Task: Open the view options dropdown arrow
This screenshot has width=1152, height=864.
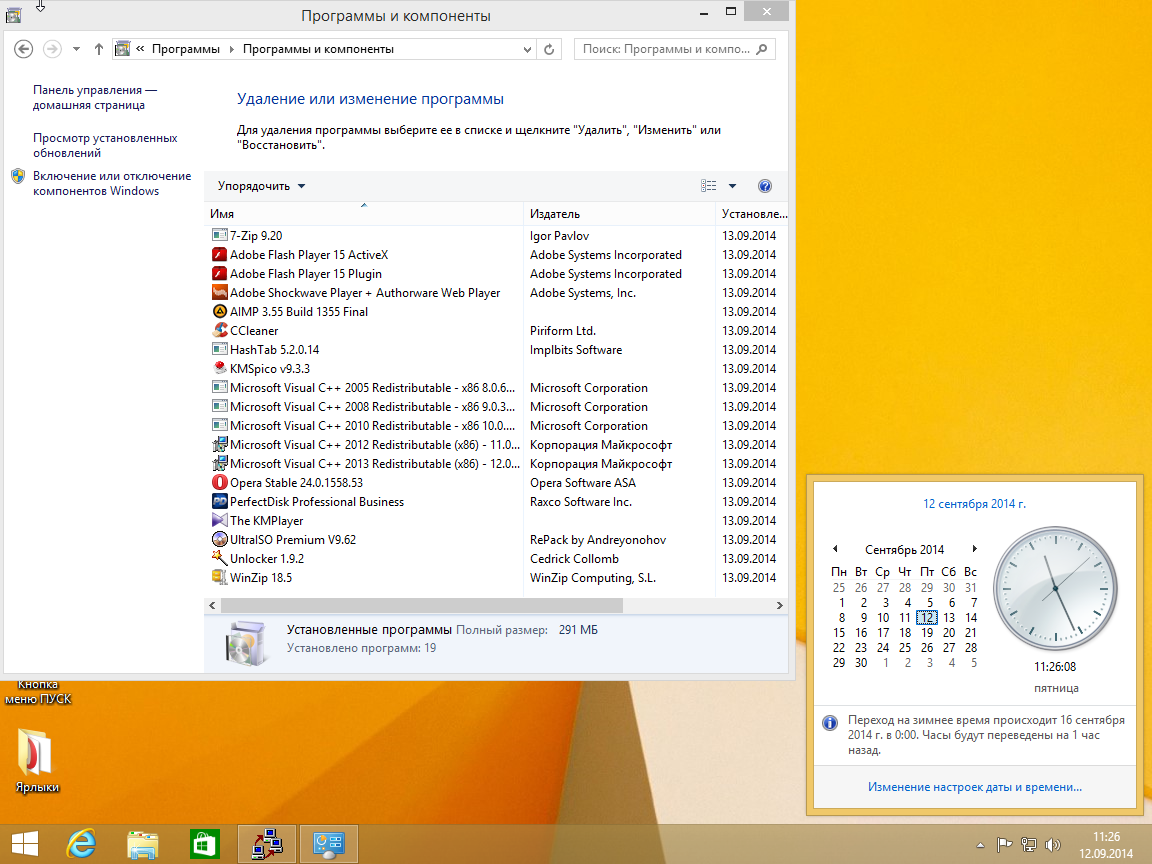Action: pyautogui.click(x=732, y=186)
